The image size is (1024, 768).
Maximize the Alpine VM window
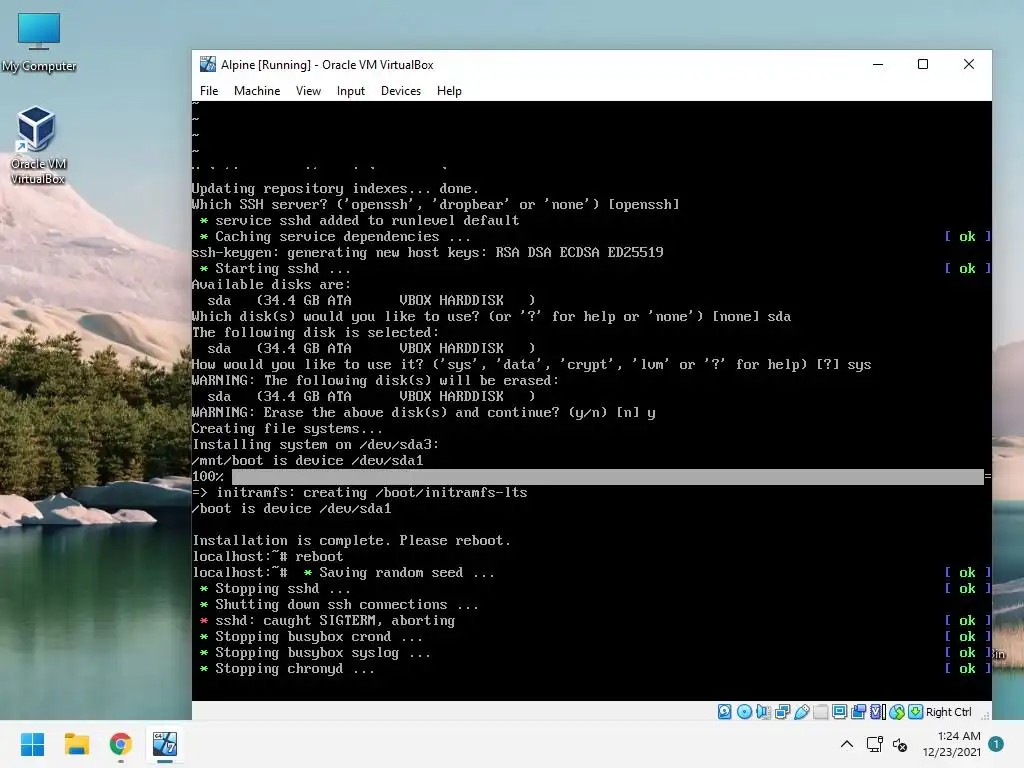(923, 64)
